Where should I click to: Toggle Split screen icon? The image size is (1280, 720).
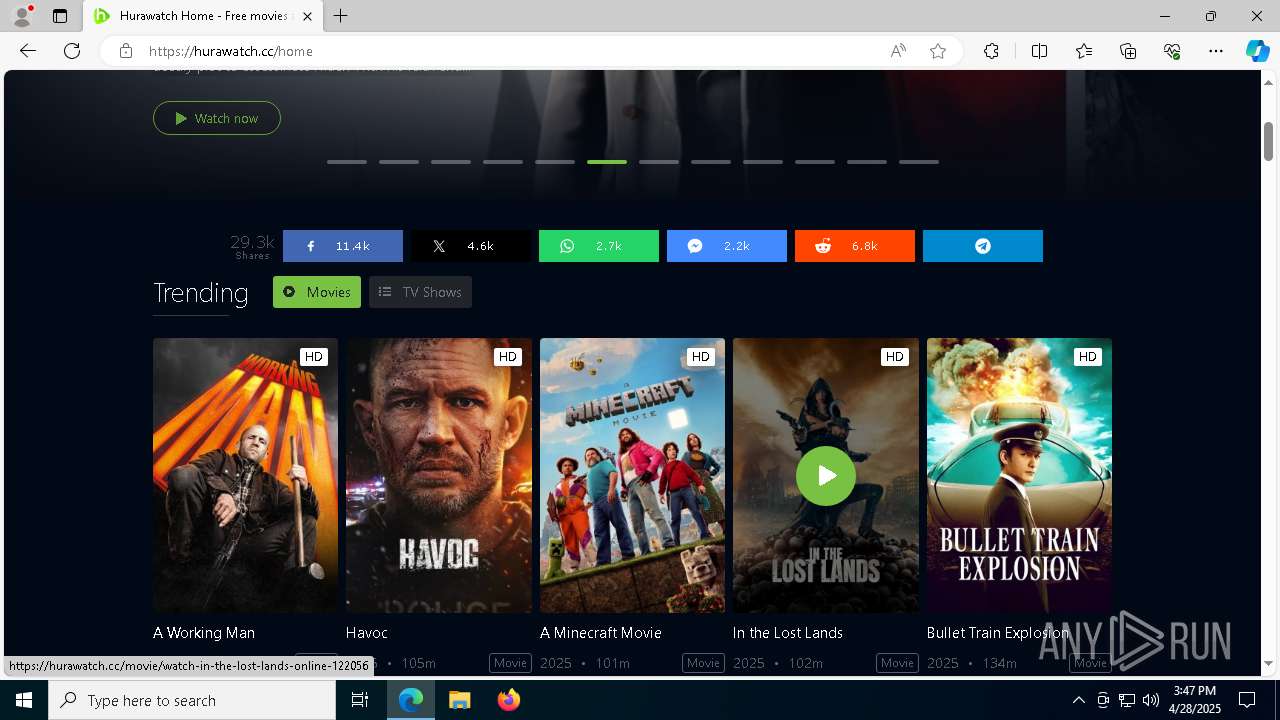(x=1039, y=51)
